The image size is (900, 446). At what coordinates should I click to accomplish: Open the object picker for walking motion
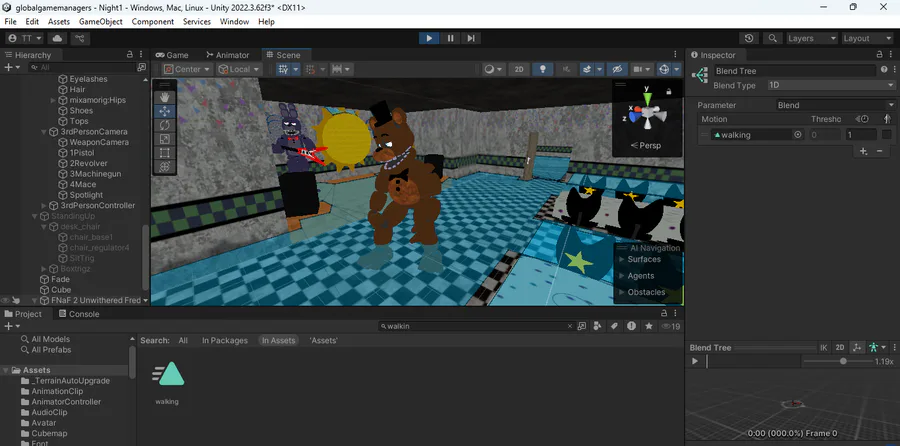pos(797,135)
